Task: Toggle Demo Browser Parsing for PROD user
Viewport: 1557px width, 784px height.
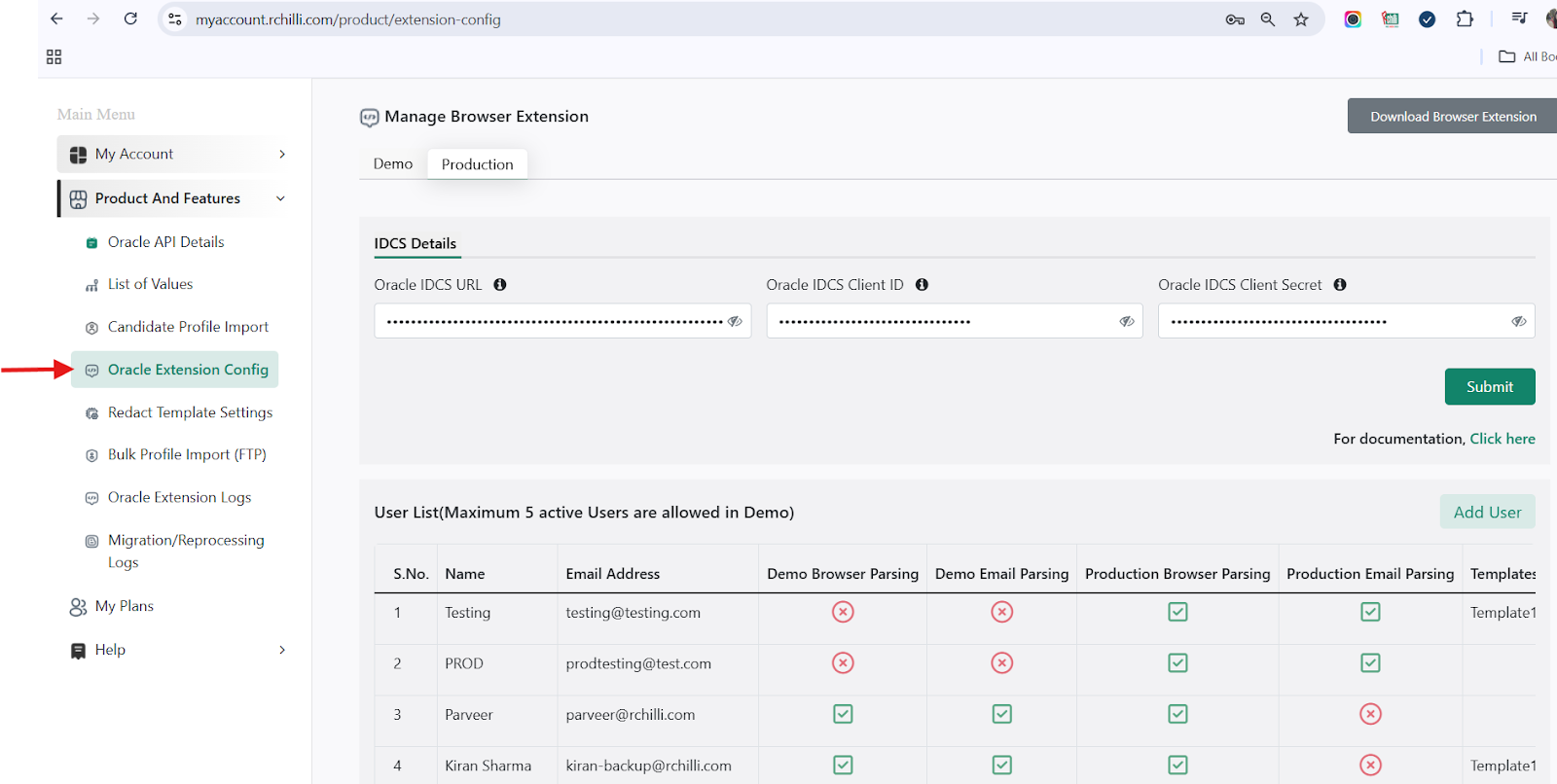Action: click(x=843, y=663)
